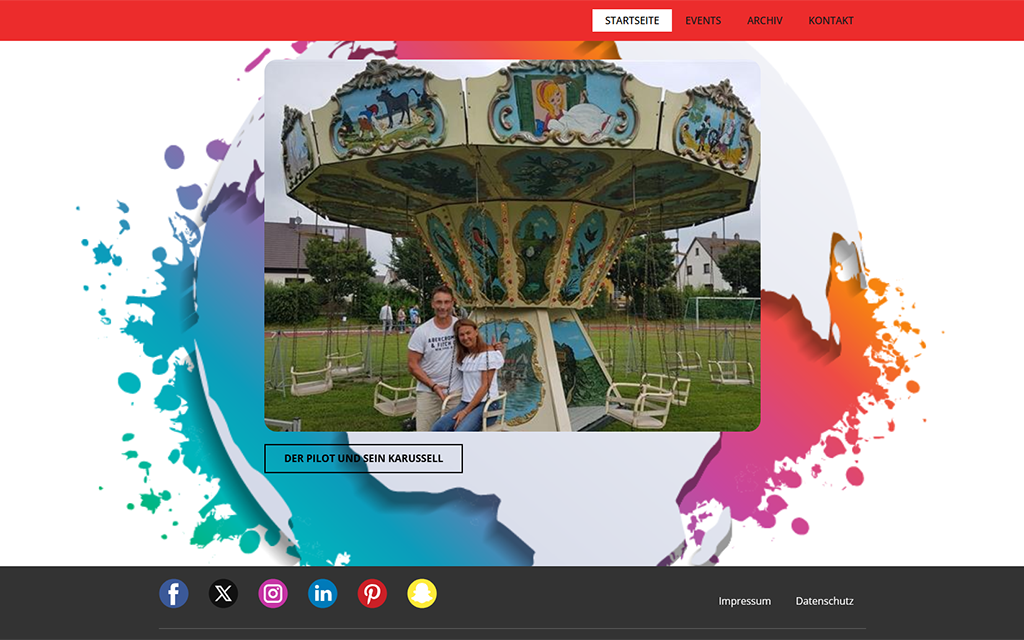The width and height of the screenshot is (1024, 640).
Task: Navigate to the Kontakt page
Action: [831, 21]
